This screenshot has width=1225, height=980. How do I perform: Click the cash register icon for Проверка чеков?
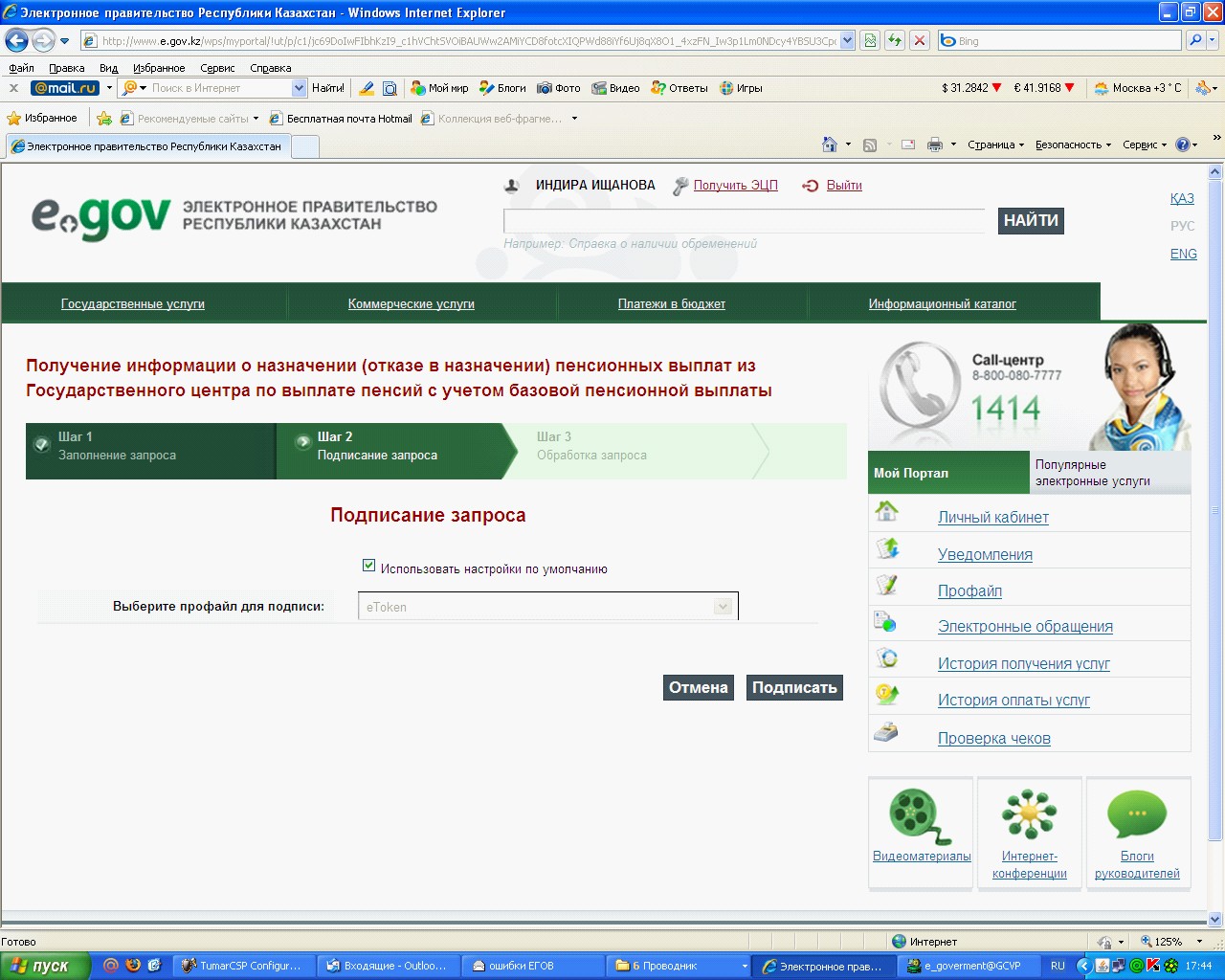(x=886, y=733)
